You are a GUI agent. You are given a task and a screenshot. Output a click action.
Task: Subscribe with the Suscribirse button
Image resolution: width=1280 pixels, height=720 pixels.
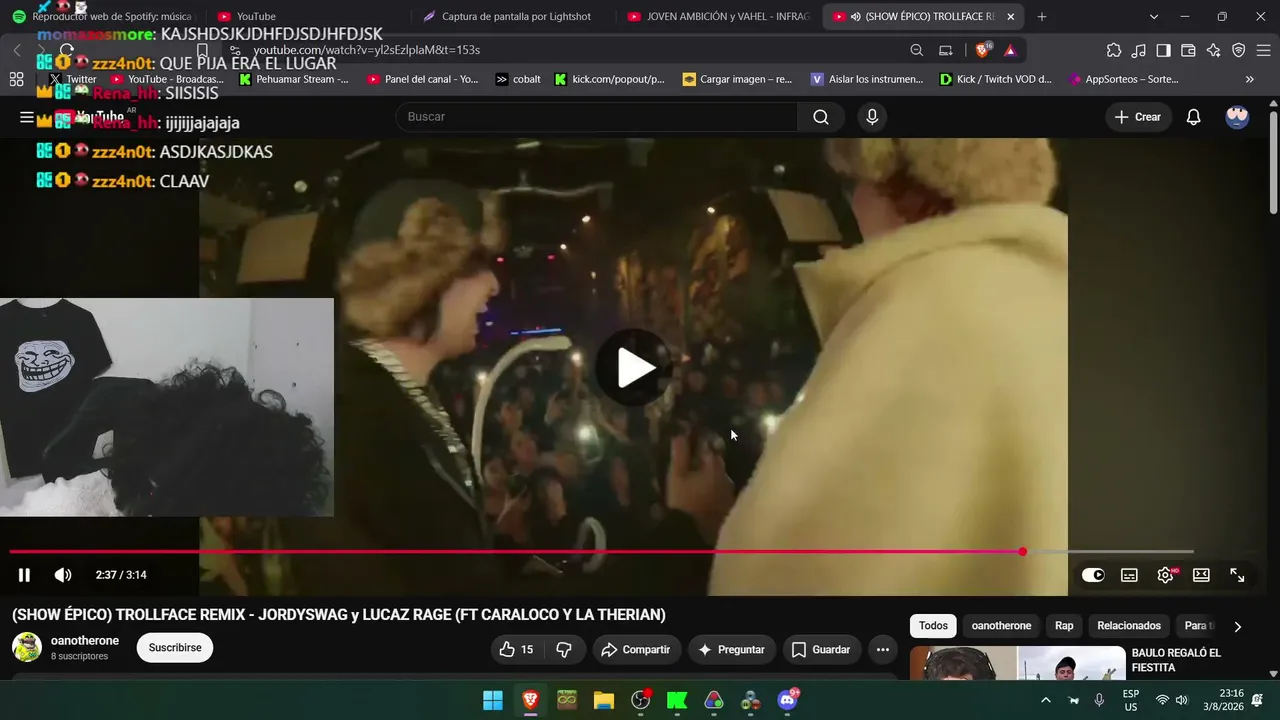point(175,648)
